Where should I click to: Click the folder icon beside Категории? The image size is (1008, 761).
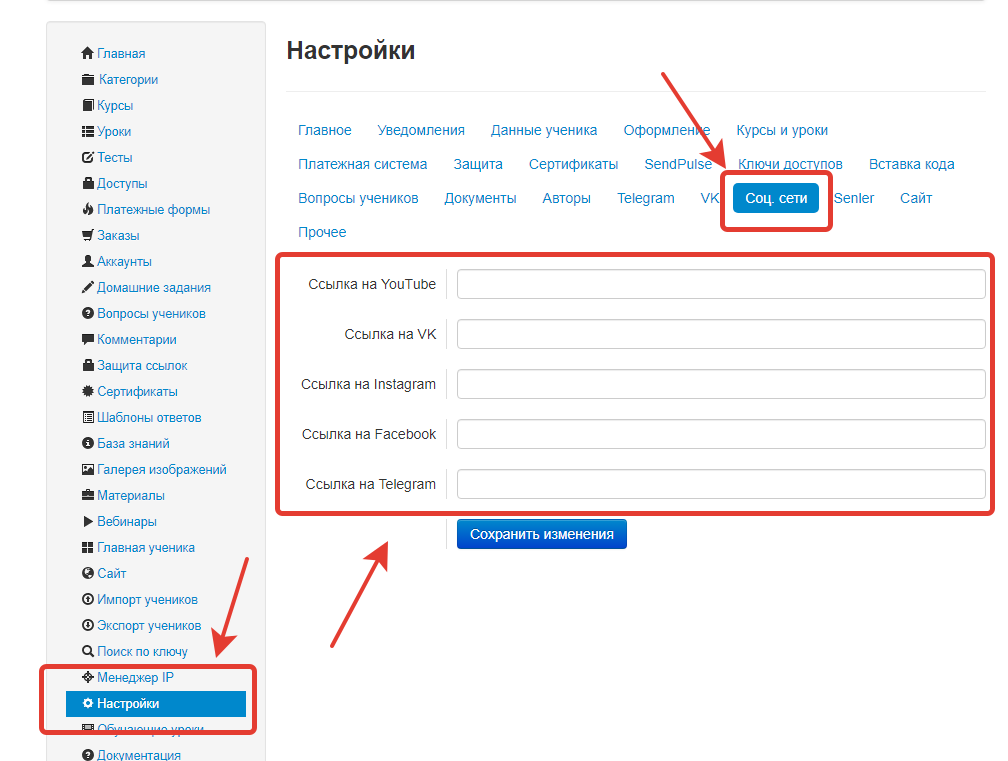[88, 80]
